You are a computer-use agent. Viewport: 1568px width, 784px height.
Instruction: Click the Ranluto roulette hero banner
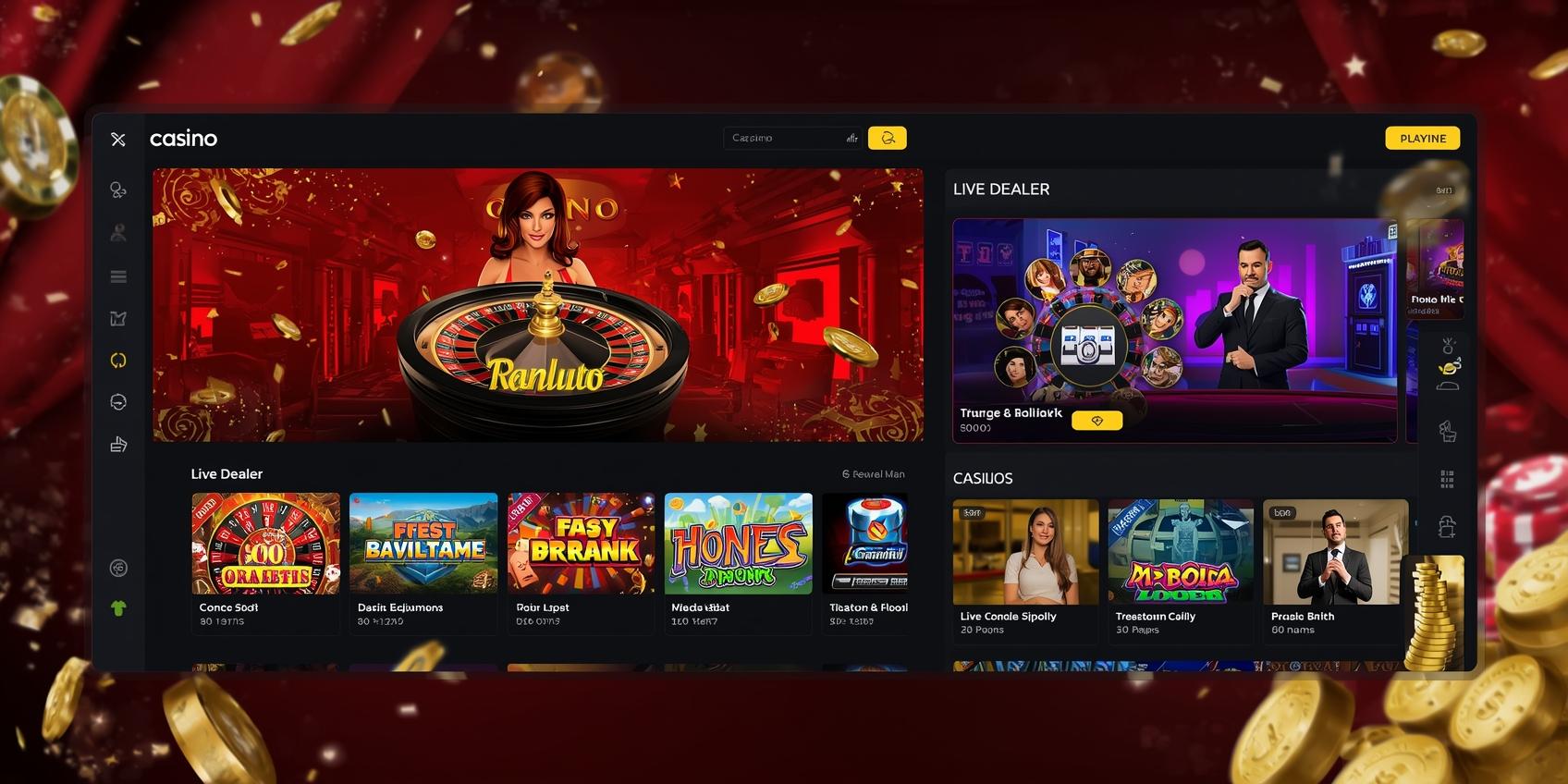[538, 305]
